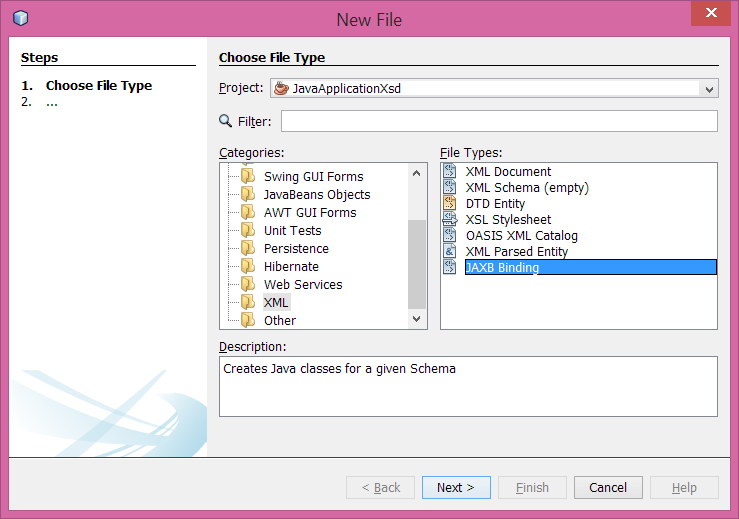The width and height of the screenshot is (739, 519).
Task: Click the OASIS XML Catalog file icon
Action: [x=450, y=235]
